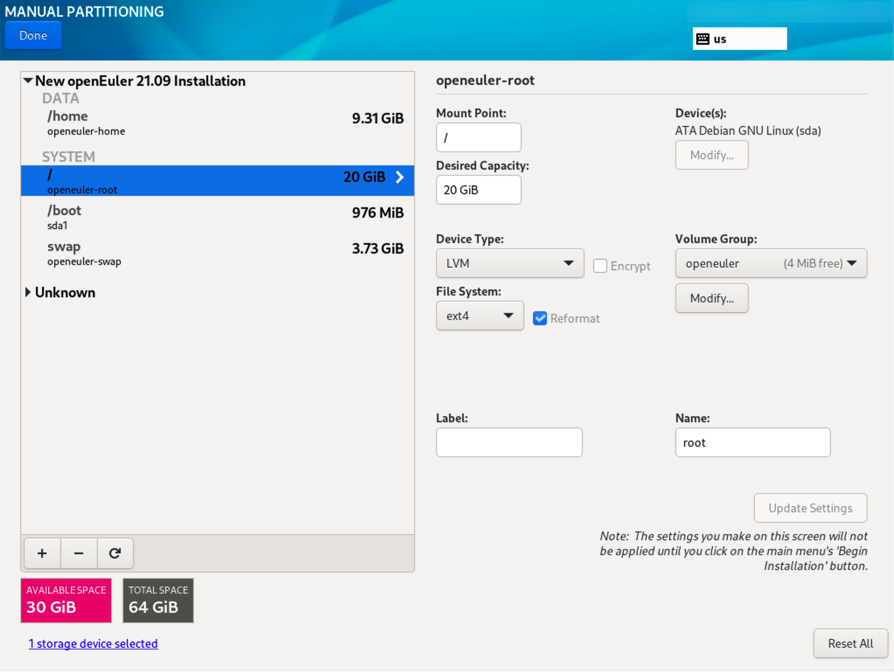
Task: Uncheck the Reformat checkbox
Action: [x=539, y=318]
